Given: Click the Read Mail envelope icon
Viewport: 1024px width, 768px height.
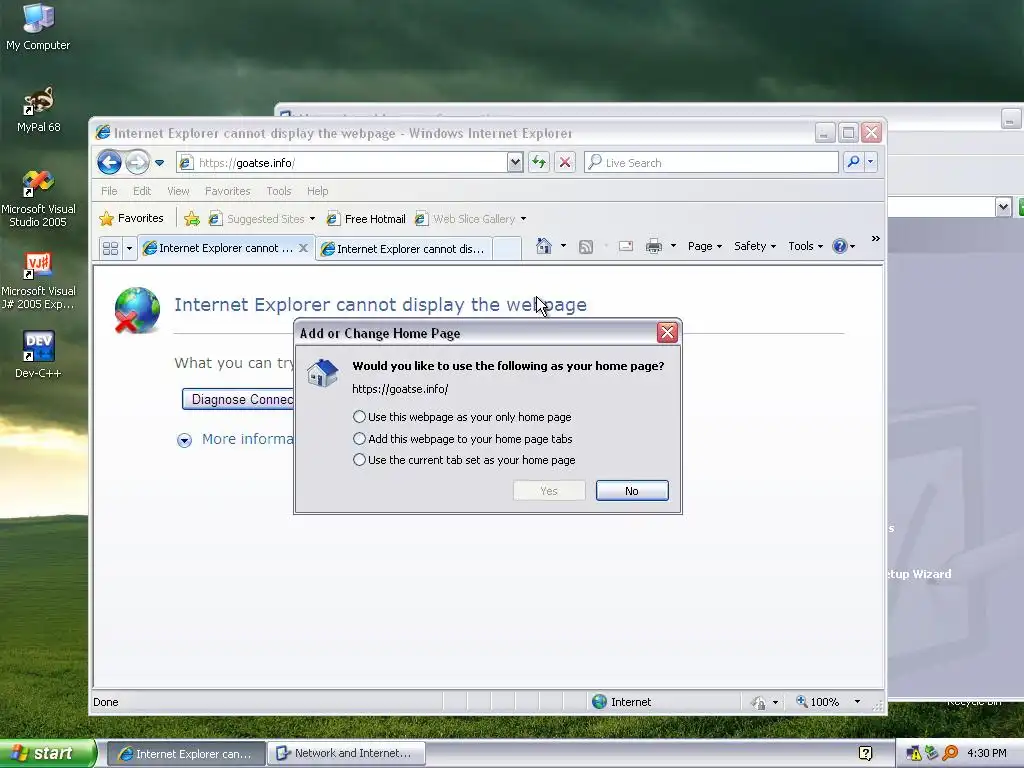Looking at the screenshot, I should click(x=626, y=246).
